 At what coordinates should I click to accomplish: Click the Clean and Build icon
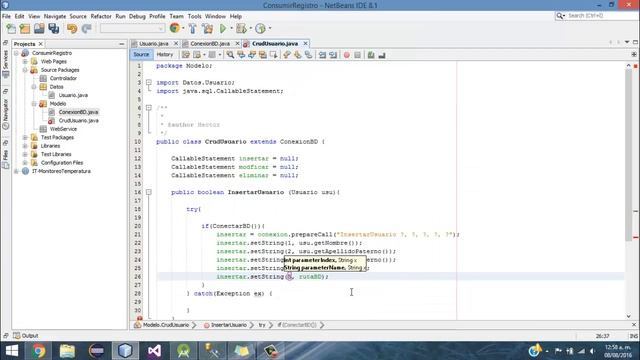click(207, 29)
